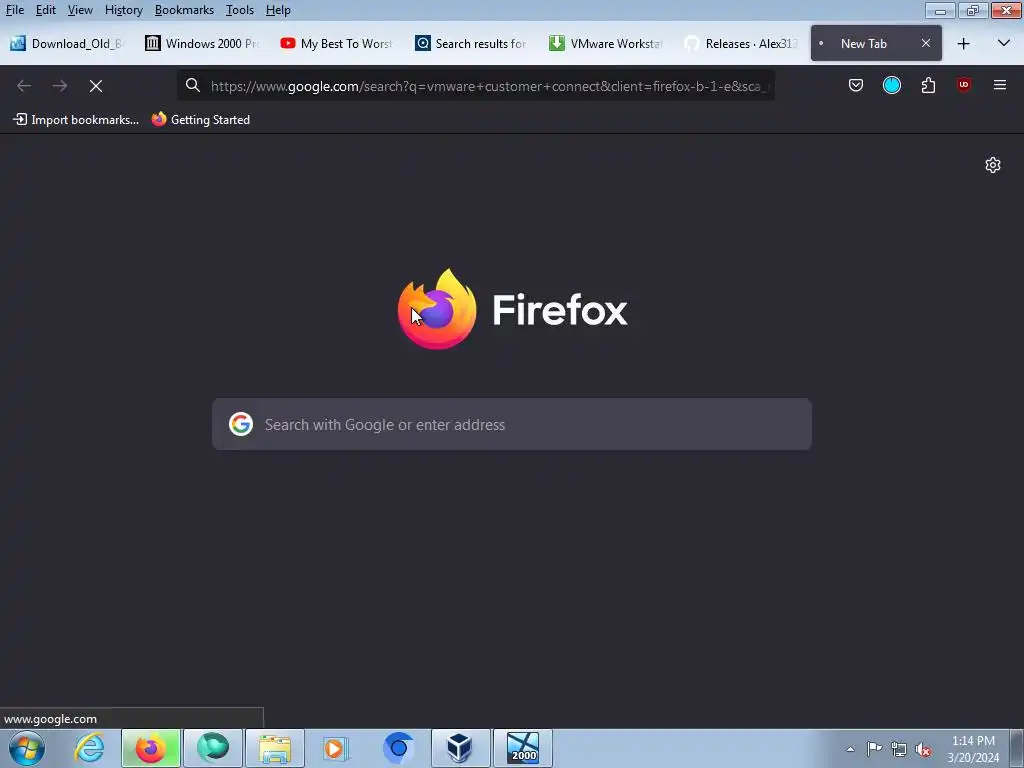Open Getting Started bookmark
Screen dimensions: 1024x768
point(201,120)
